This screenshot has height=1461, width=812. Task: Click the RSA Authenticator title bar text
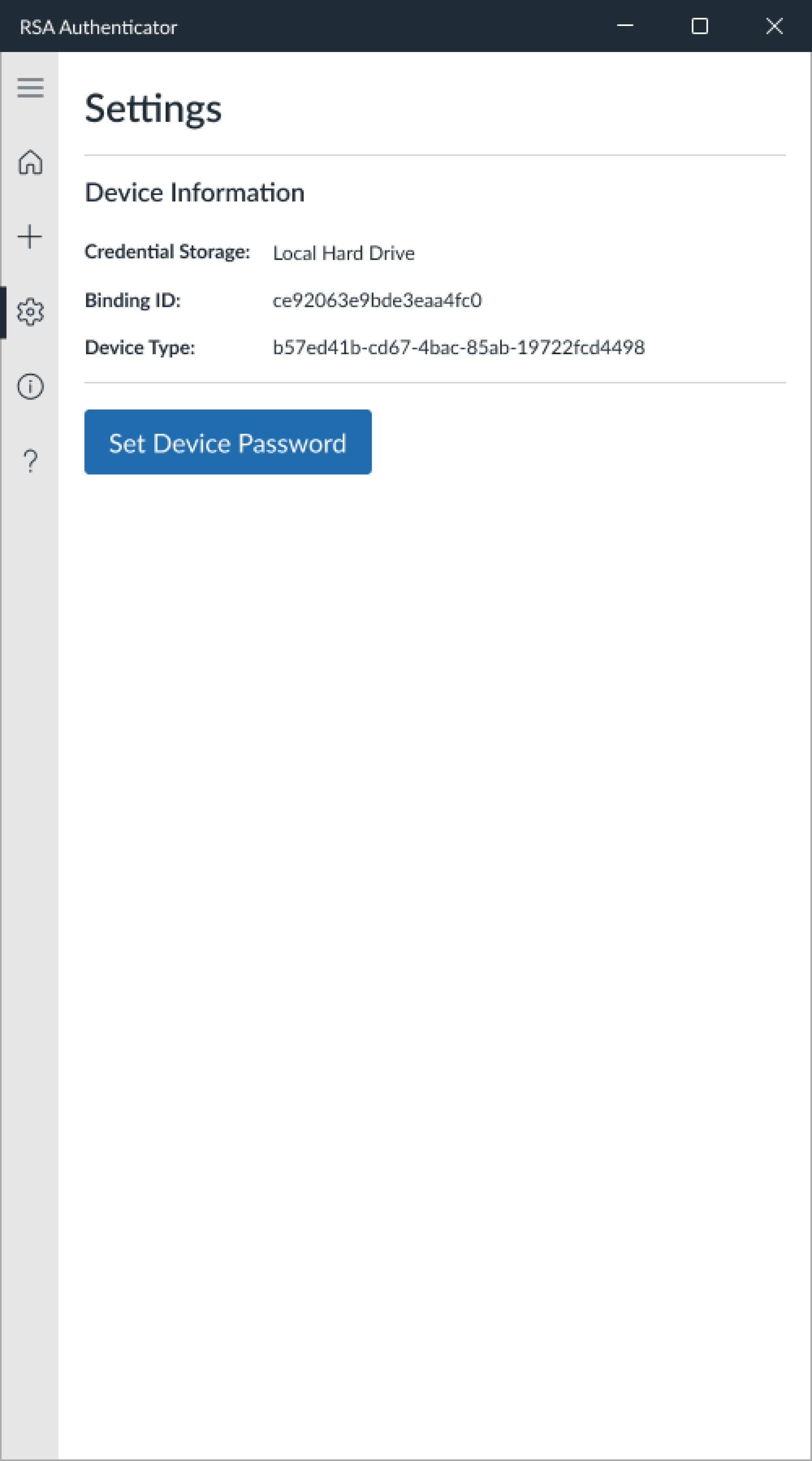98,27
